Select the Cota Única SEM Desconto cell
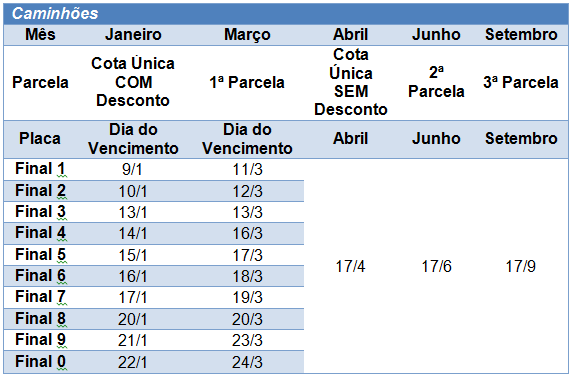Screen dimensions: 571x376 tap(351, 82)
